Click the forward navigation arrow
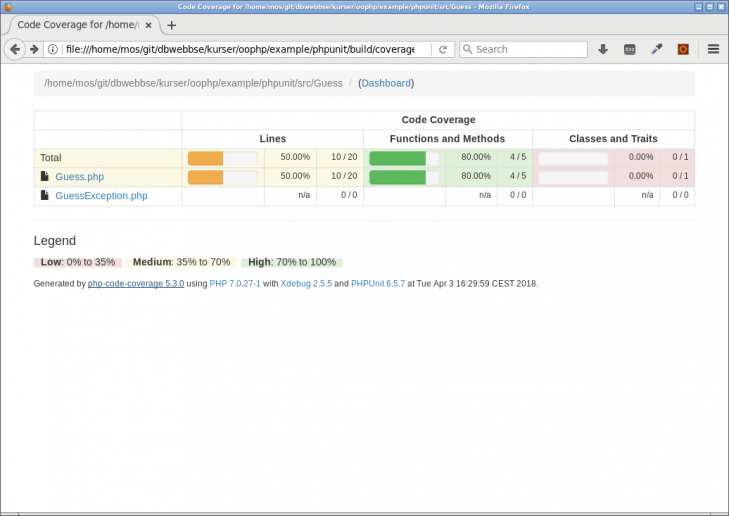 [34, 49]
